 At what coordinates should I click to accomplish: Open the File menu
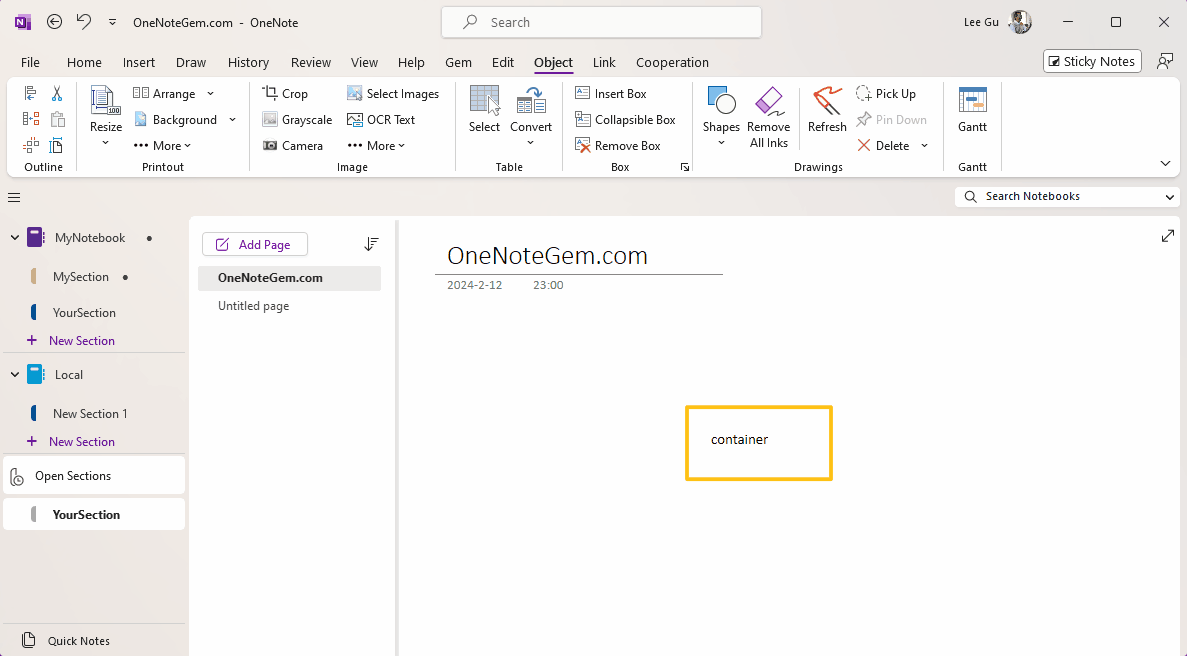(x=30, y=62)
